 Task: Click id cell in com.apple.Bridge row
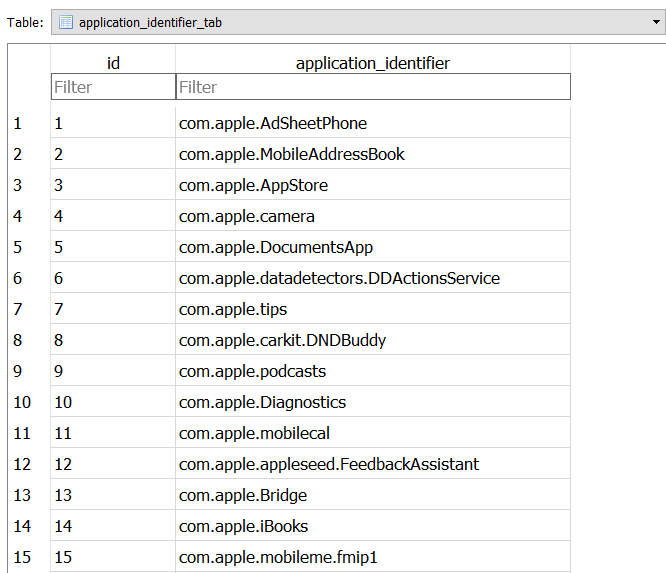[x=113, y=495]
